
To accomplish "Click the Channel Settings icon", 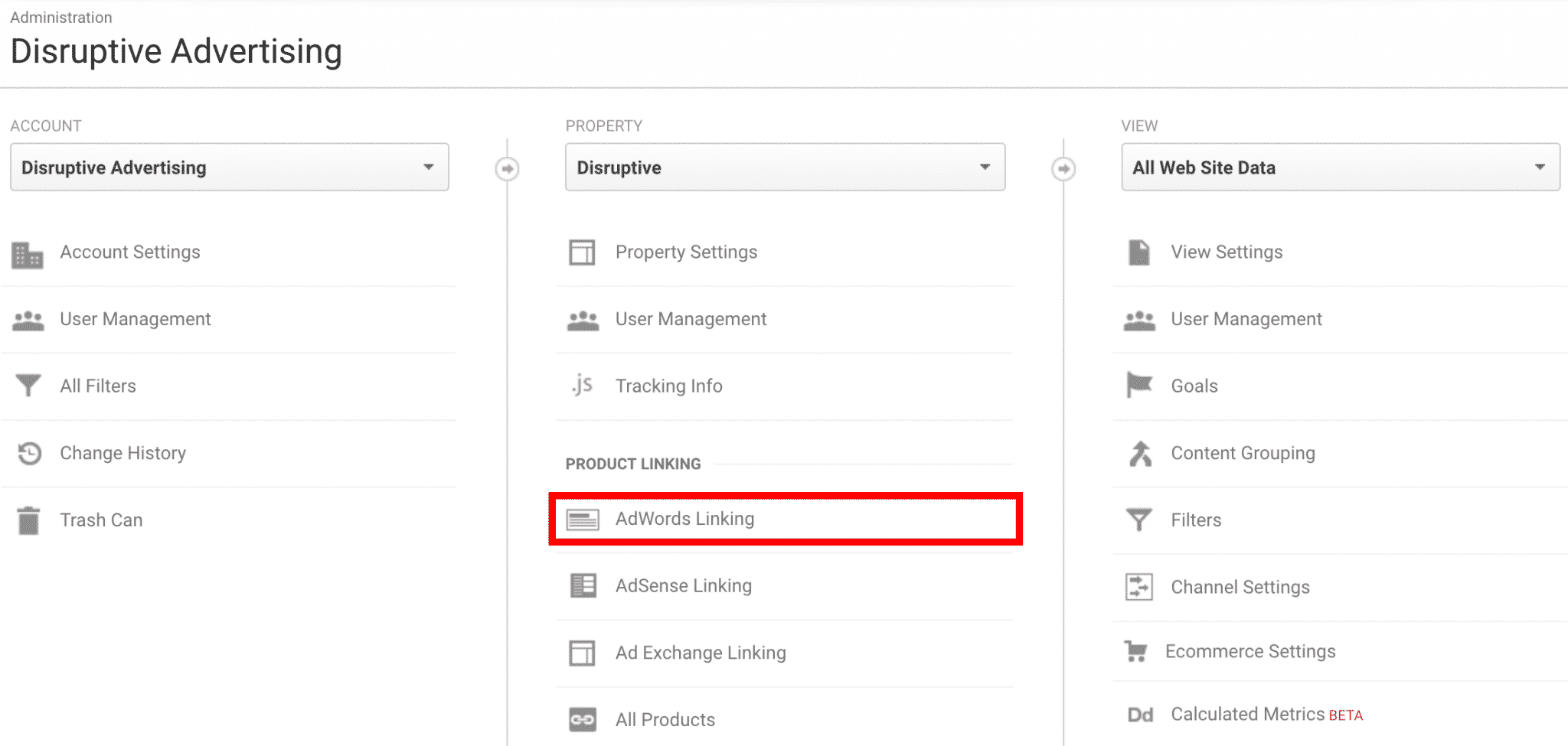I will click(x=1139, y=587).
